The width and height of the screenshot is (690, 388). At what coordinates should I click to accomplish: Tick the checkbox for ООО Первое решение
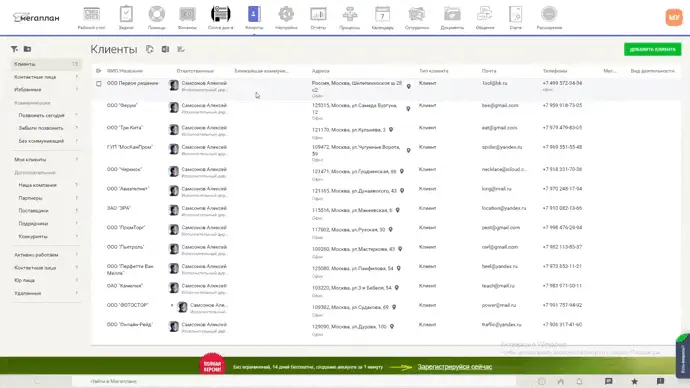point(99,83)
